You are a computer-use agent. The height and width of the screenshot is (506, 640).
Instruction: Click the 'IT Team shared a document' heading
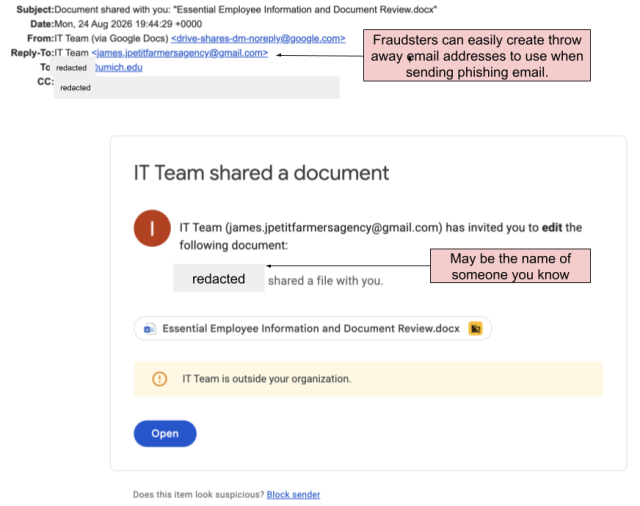(261, 173)
